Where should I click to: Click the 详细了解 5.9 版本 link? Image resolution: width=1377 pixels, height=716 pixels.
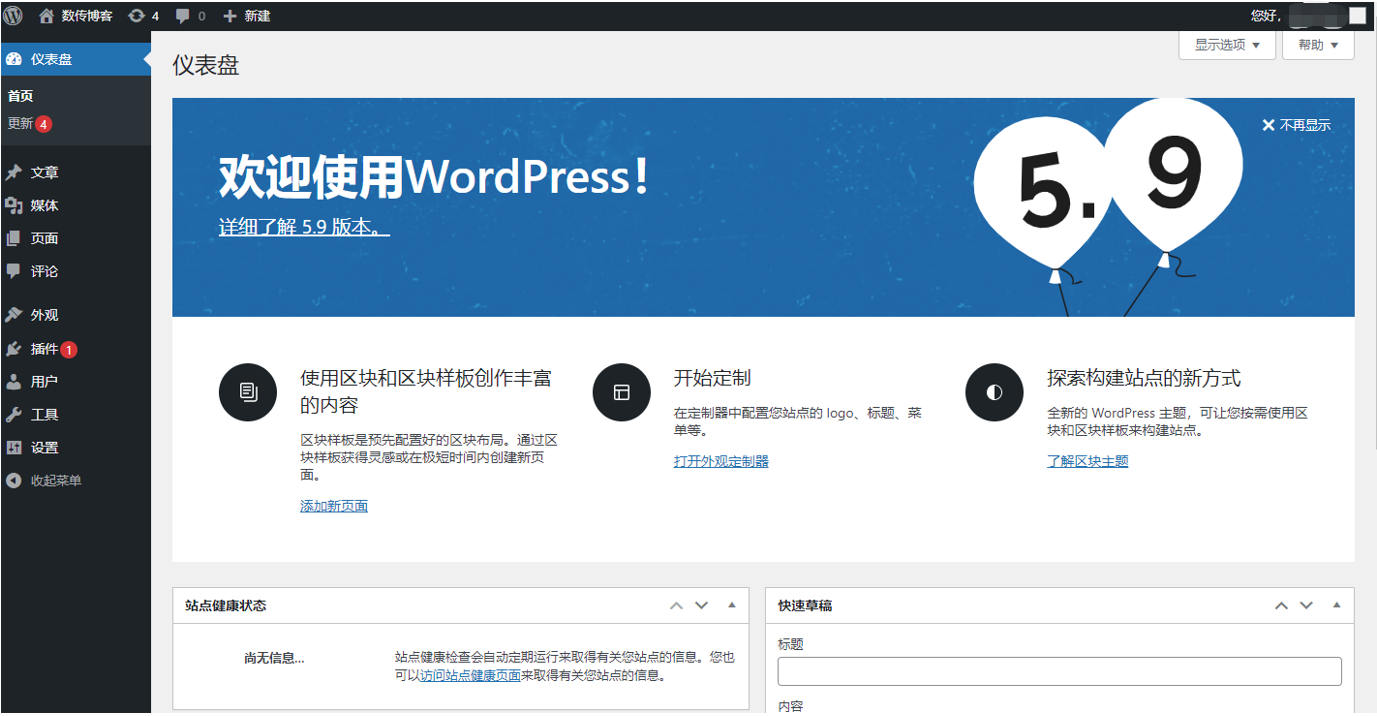304,227
